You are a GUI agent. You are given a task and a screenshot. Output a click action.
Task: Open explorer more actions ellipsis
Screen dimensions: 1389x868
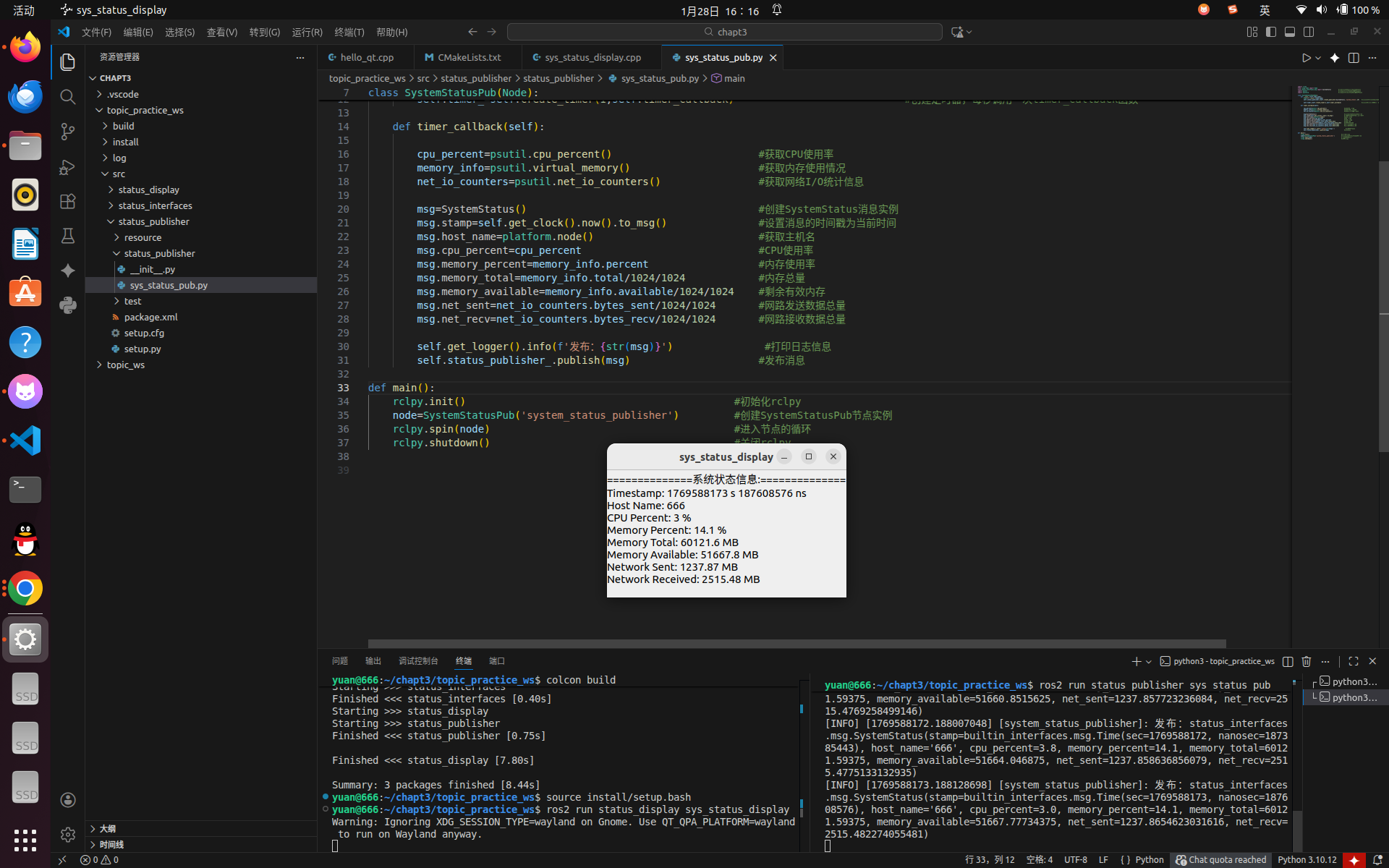[x=300, y=57]
